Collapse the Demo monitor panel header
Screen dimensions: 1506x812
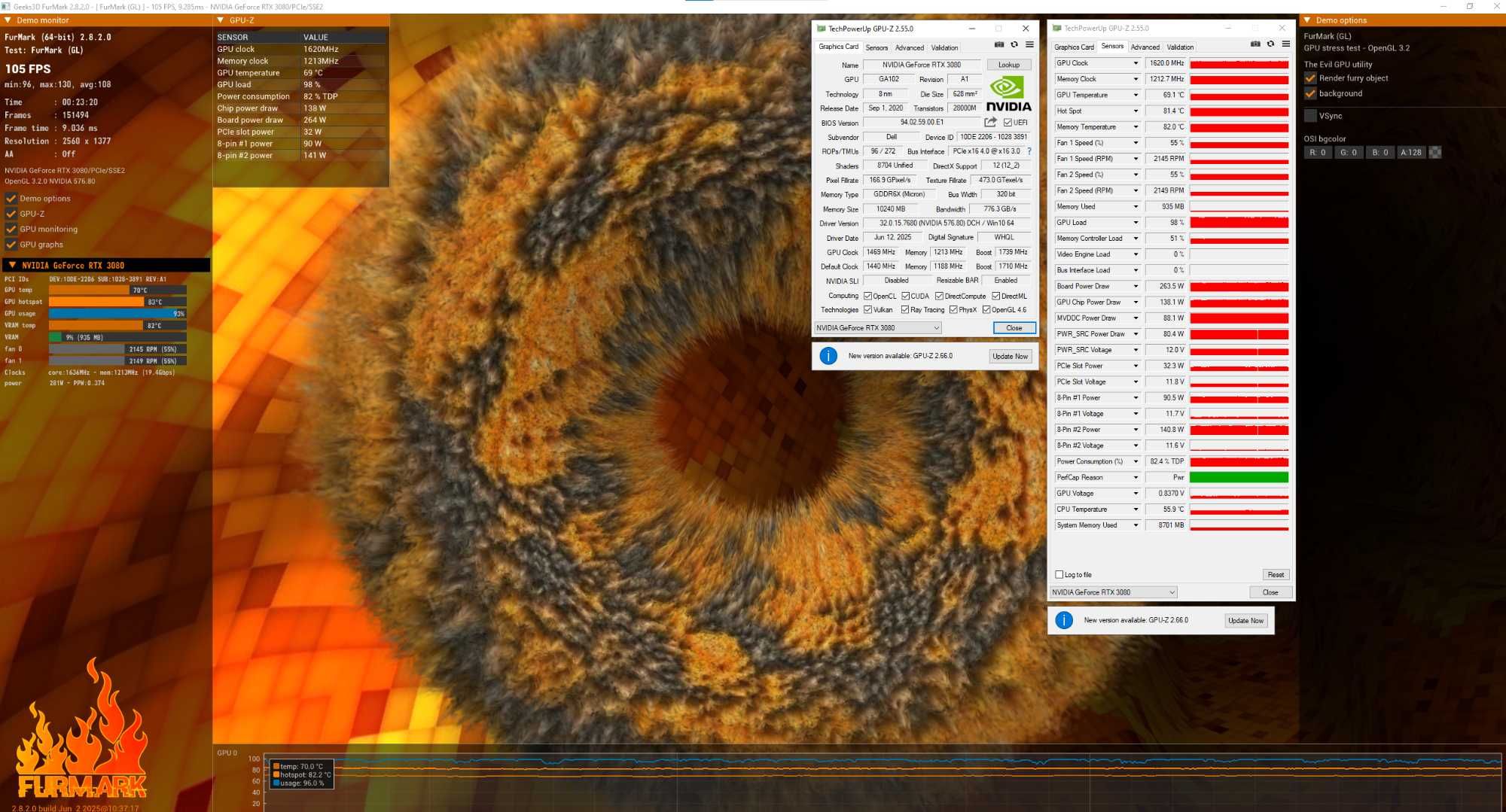point(8,20)
